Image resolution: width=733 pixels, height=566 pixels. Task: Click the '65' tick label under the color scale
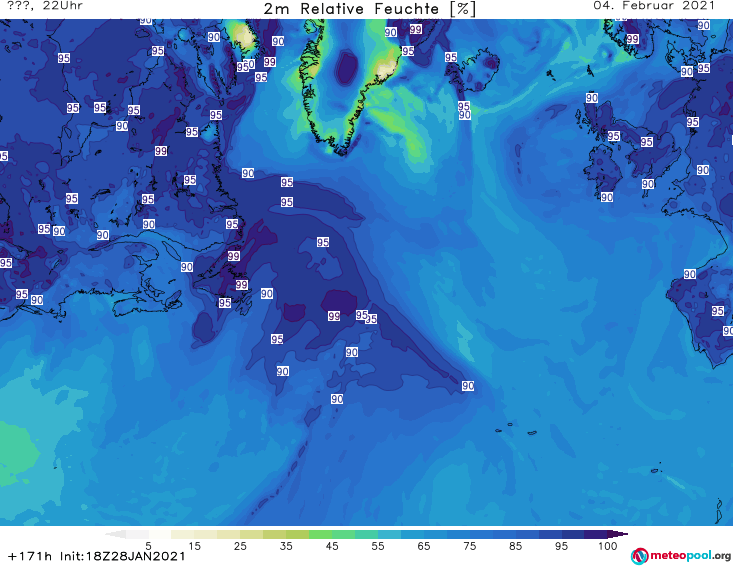(x=424, y=546)
